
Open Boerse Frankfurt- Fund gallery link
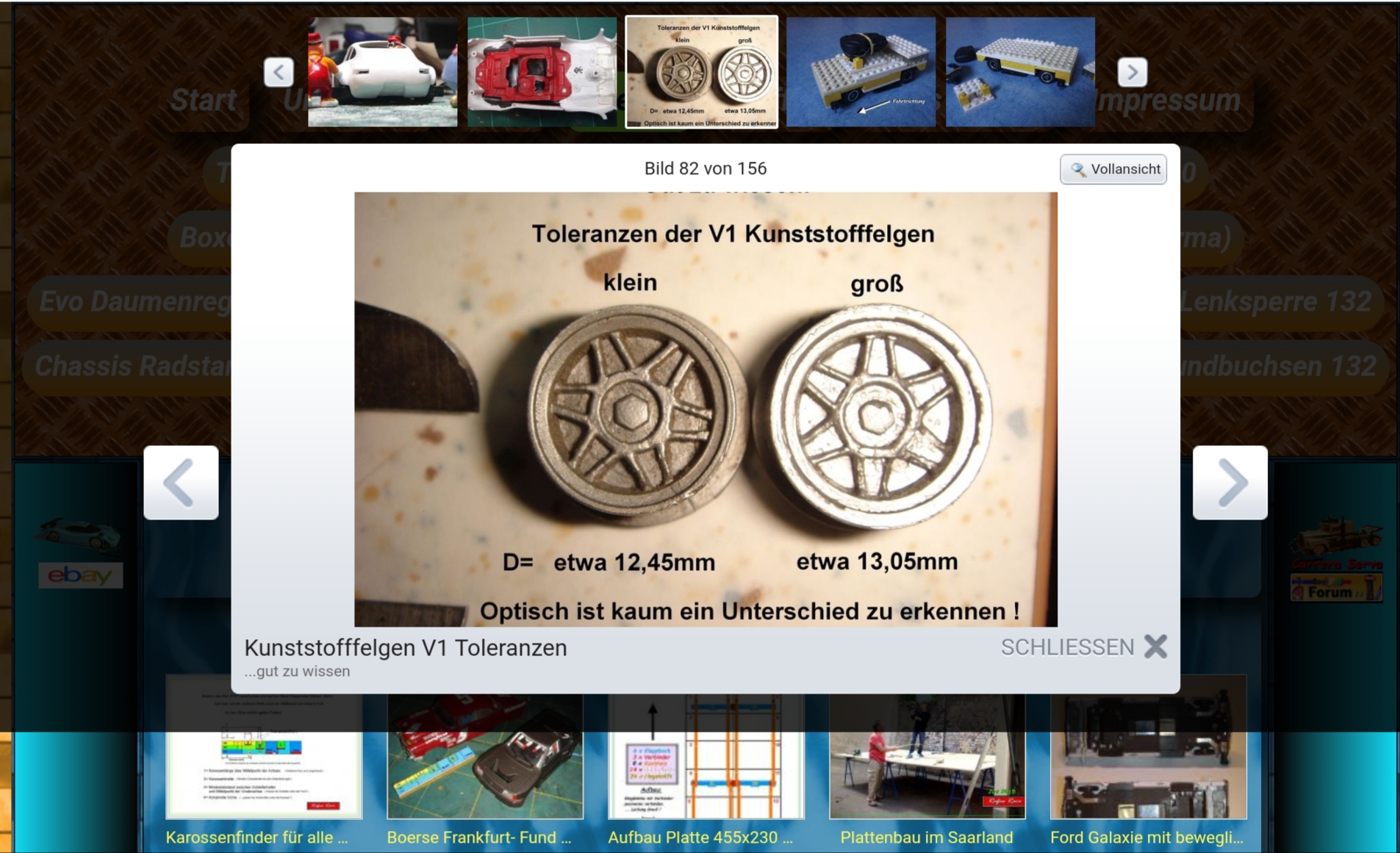click(x=478, y=837)
